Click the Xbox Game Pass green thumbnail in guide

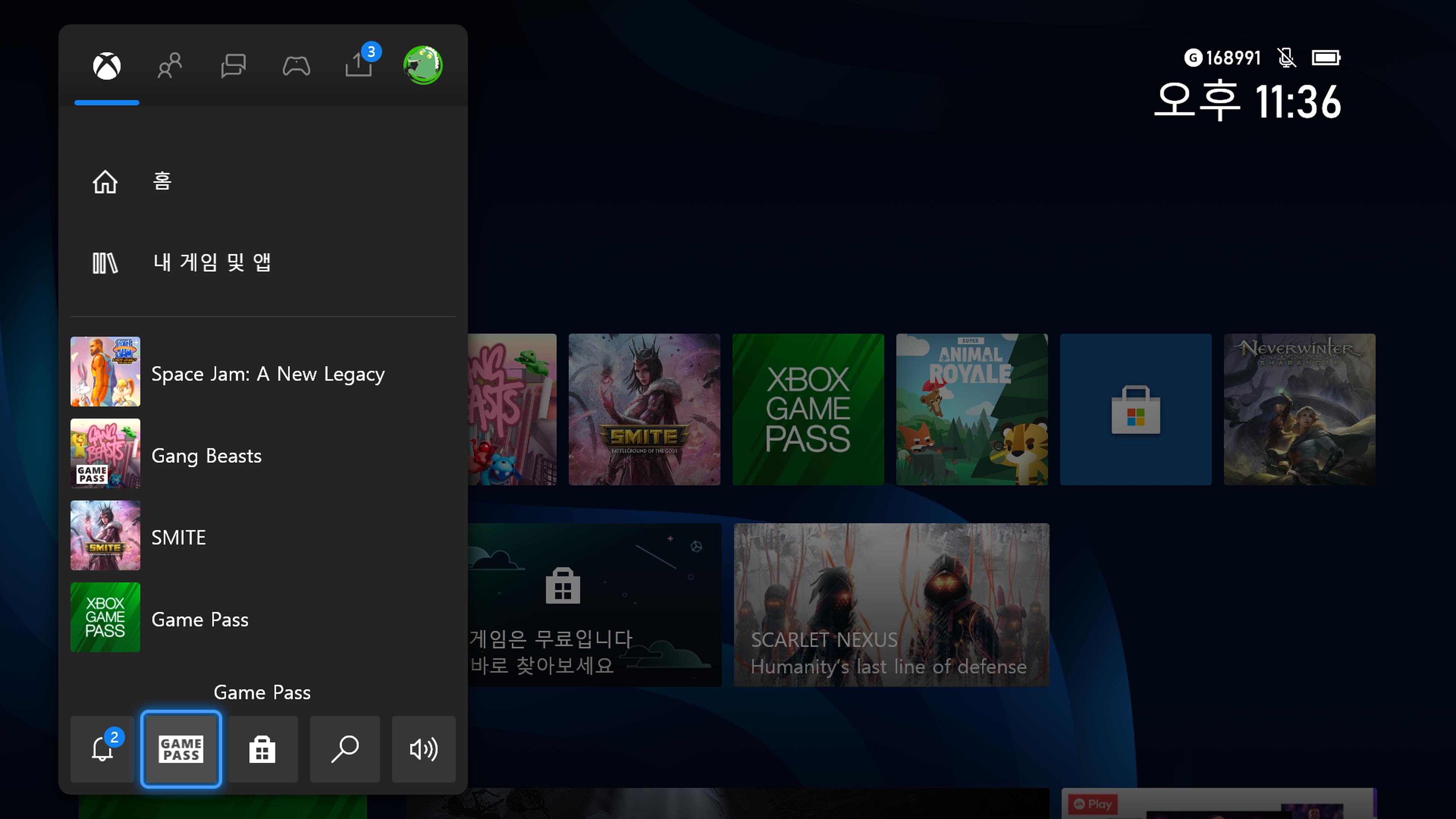(x=105, y=618)
